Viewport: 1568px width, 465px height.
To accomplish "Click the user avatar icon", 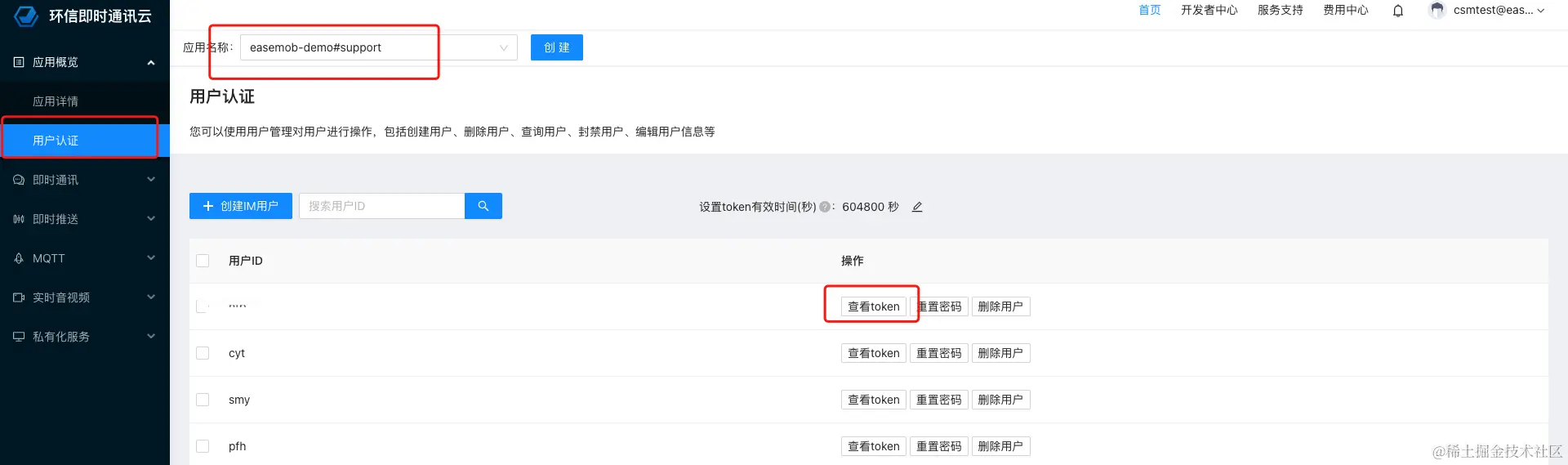I will 1437,10.
